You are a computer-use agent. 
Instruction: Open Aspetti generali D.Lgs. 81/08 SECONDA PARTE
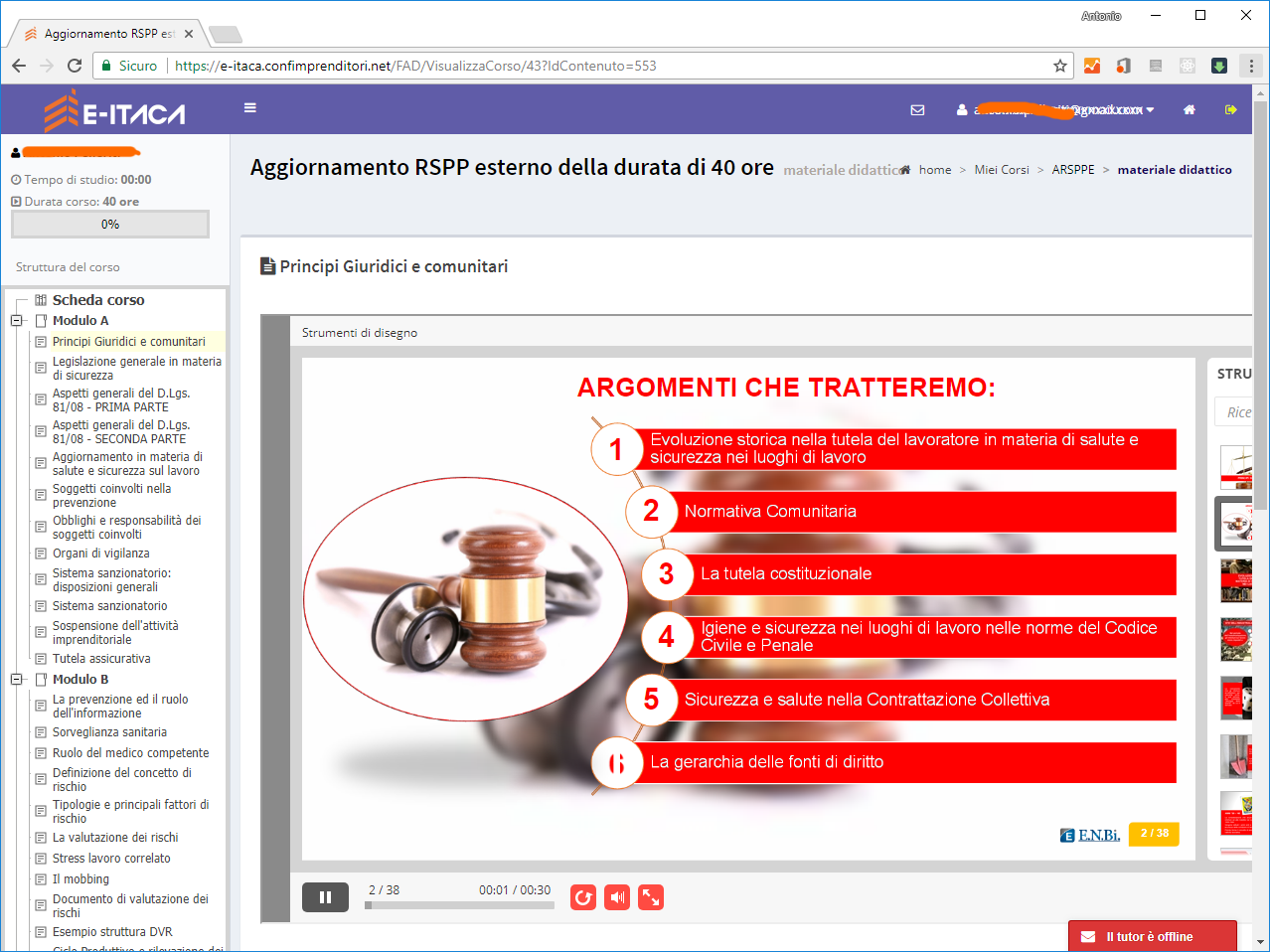tap(121, 432)
